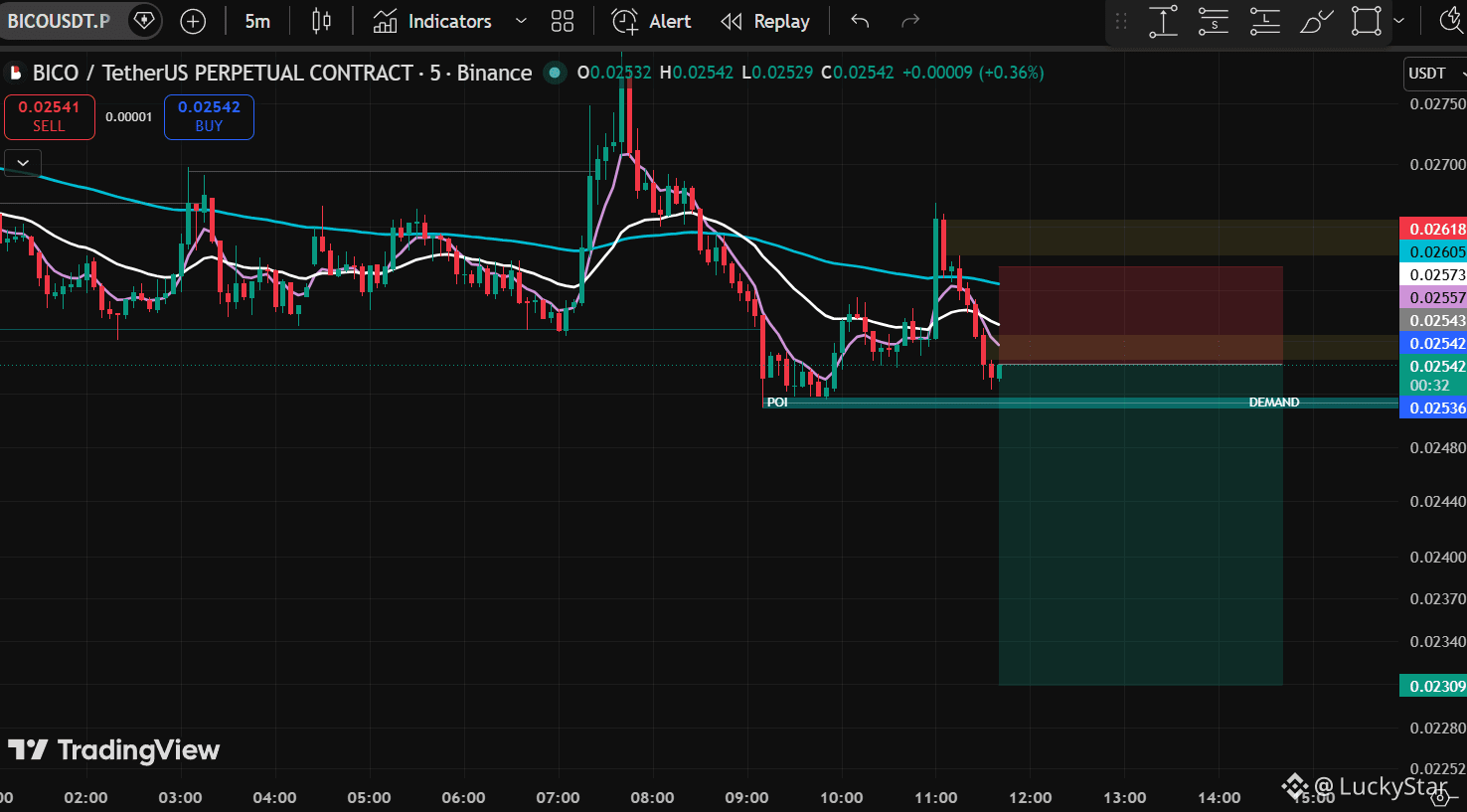Create a new Alert
Viewport: 1467px width, 812px height.
click(651, 21)
